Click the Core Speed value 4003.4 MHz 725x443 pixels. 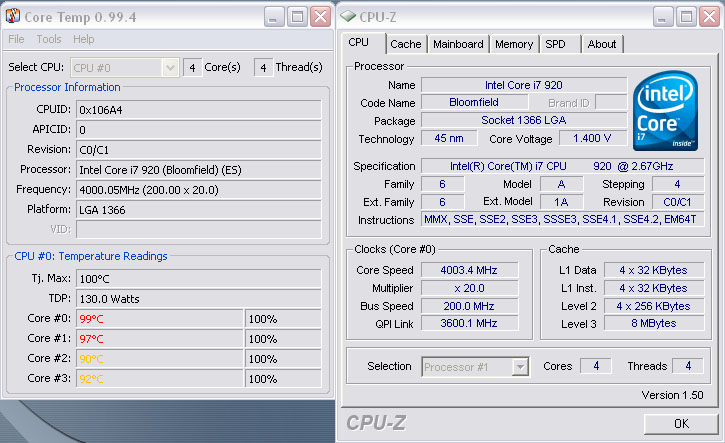(x=469, y=270)
